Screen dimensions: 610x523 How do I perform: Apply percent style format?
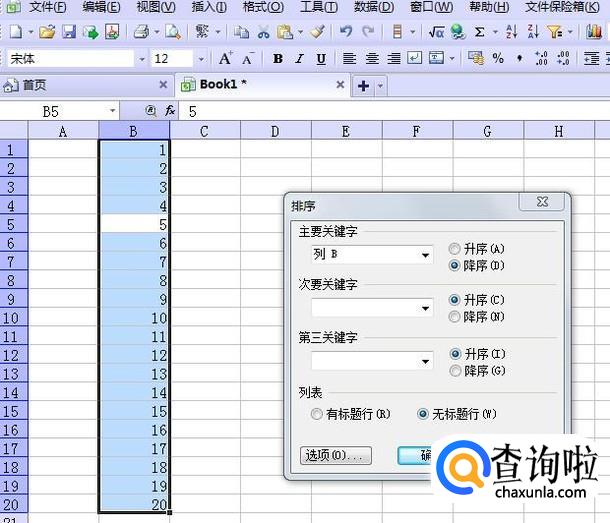click(498, 59)
